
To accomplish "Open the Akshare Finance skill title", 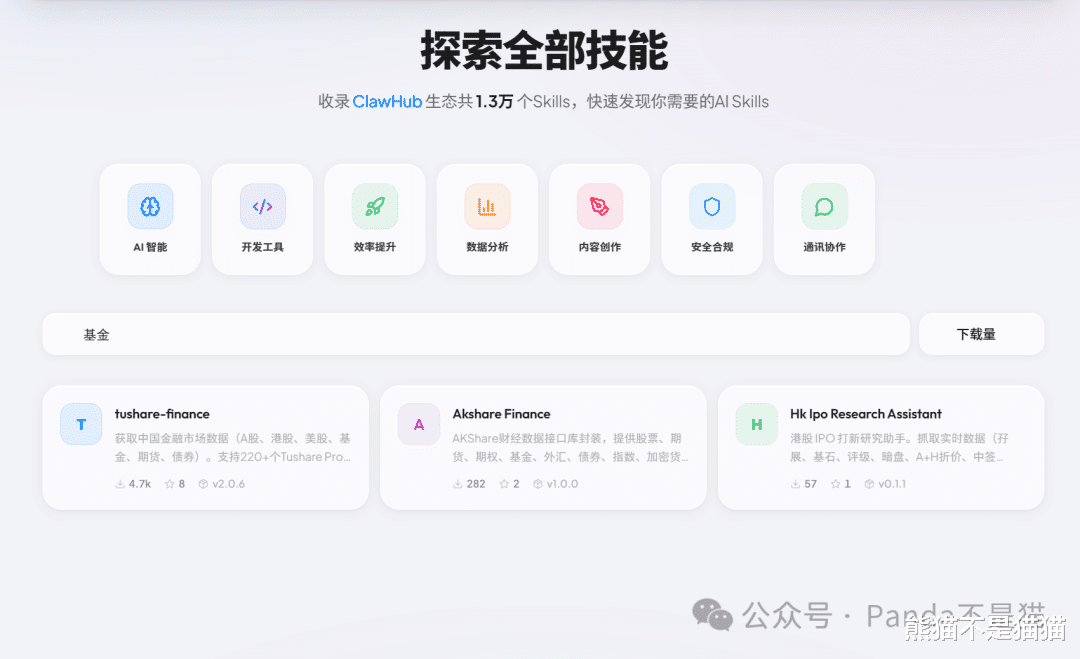I will coord(501,414).
